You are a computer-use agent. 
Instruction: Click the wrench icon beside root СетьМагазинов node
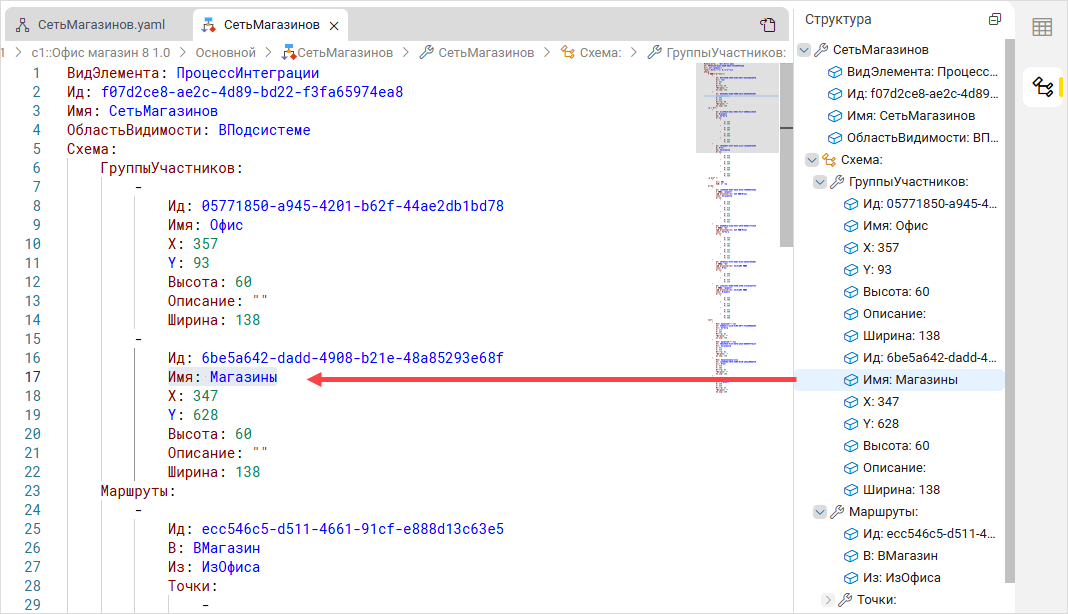pyautogui.click(x=821, y=50)
